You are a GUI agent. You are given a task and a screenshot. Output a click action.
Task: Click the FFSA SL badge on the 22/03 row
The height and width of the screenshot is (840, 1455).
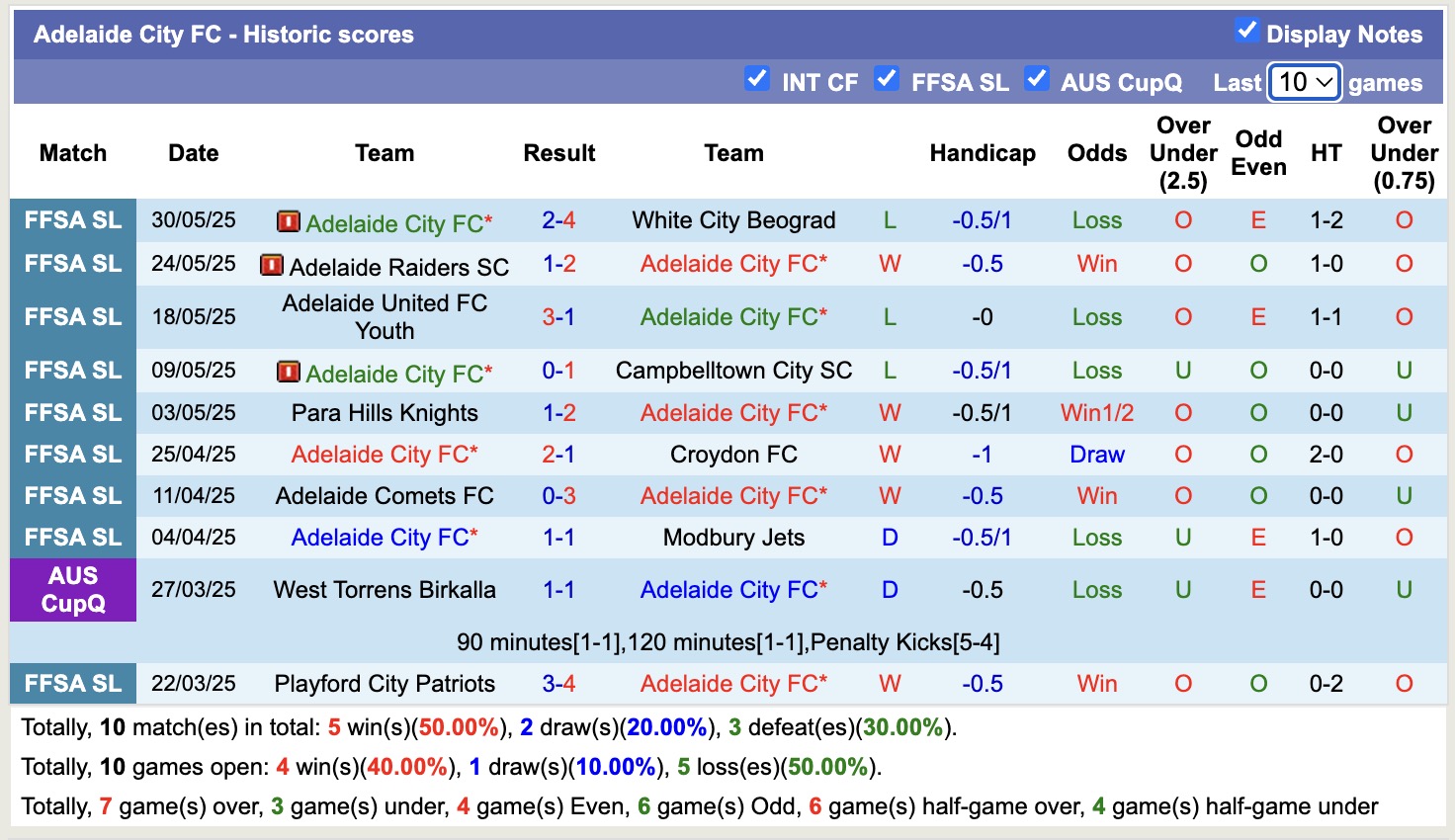point(73,683)
